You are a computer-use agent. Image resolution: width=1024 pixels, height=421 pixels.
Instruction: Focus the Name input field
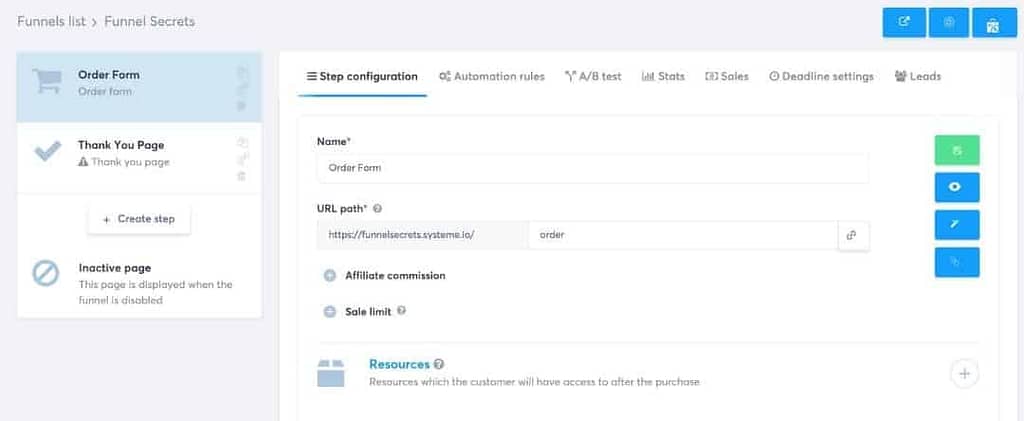592,168
